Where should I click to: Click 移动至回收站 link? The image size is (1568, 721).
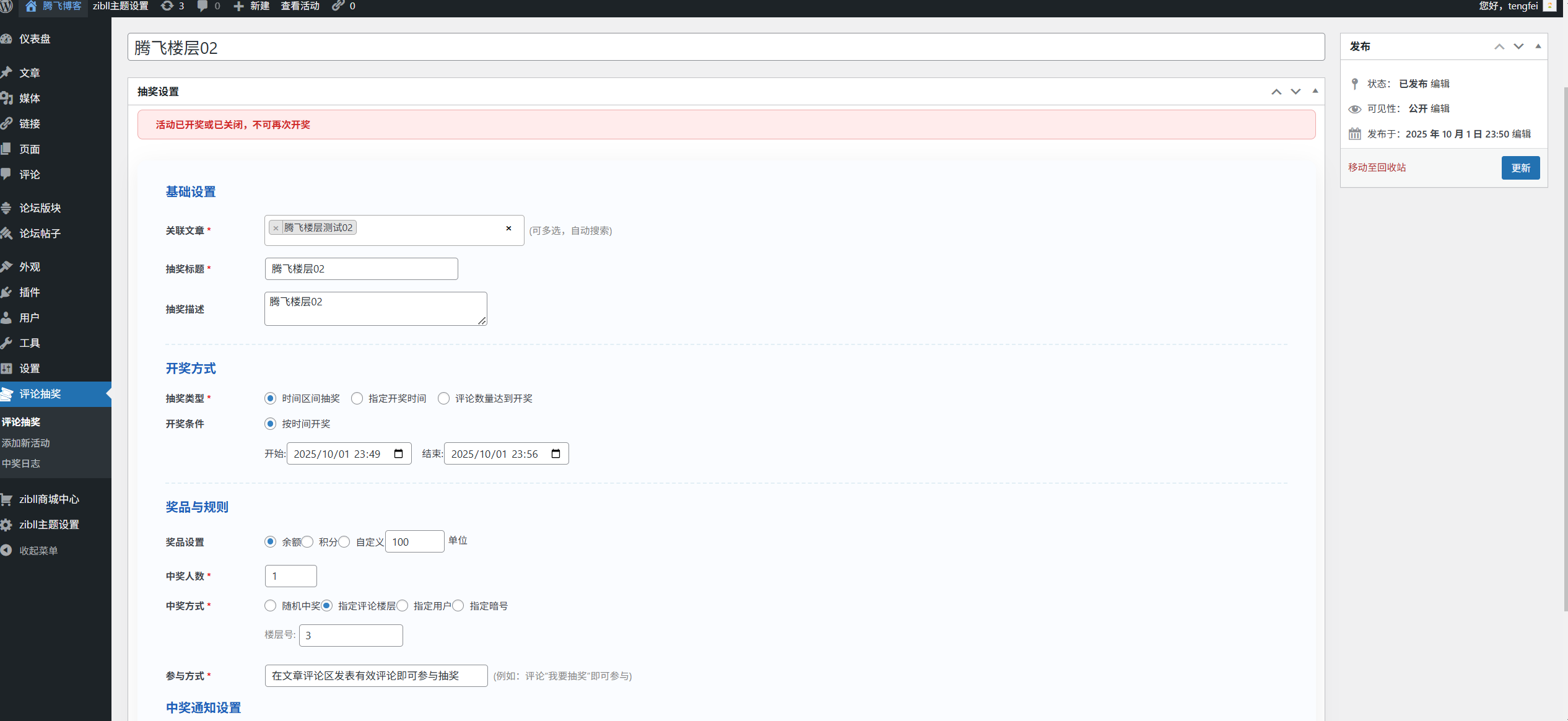point(1377,167)
